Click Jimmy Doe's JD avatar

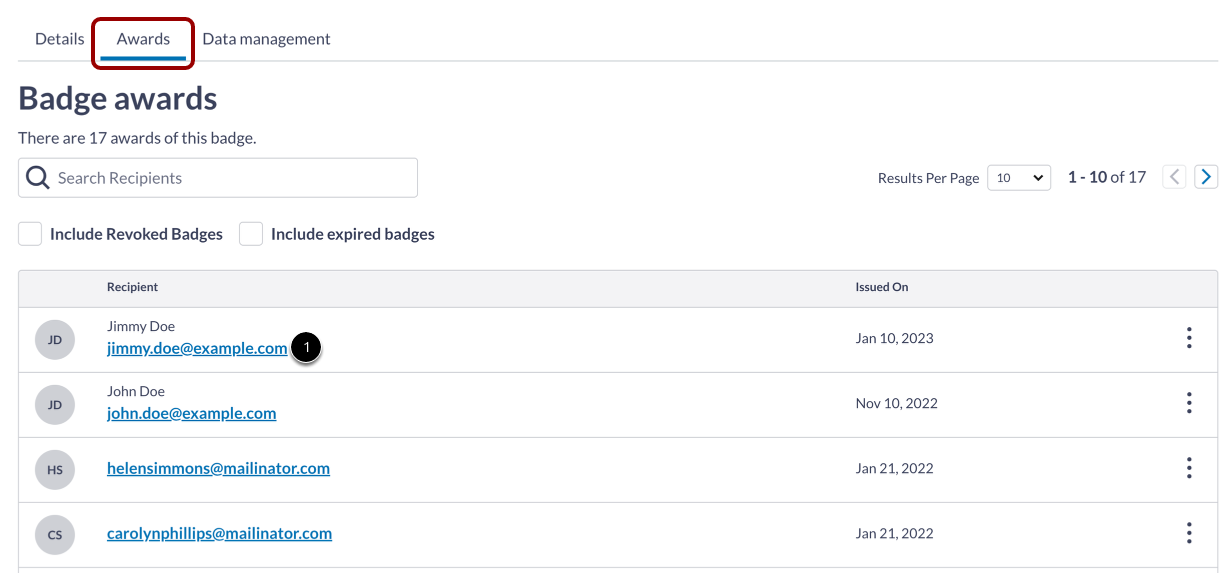click(55, 340)
